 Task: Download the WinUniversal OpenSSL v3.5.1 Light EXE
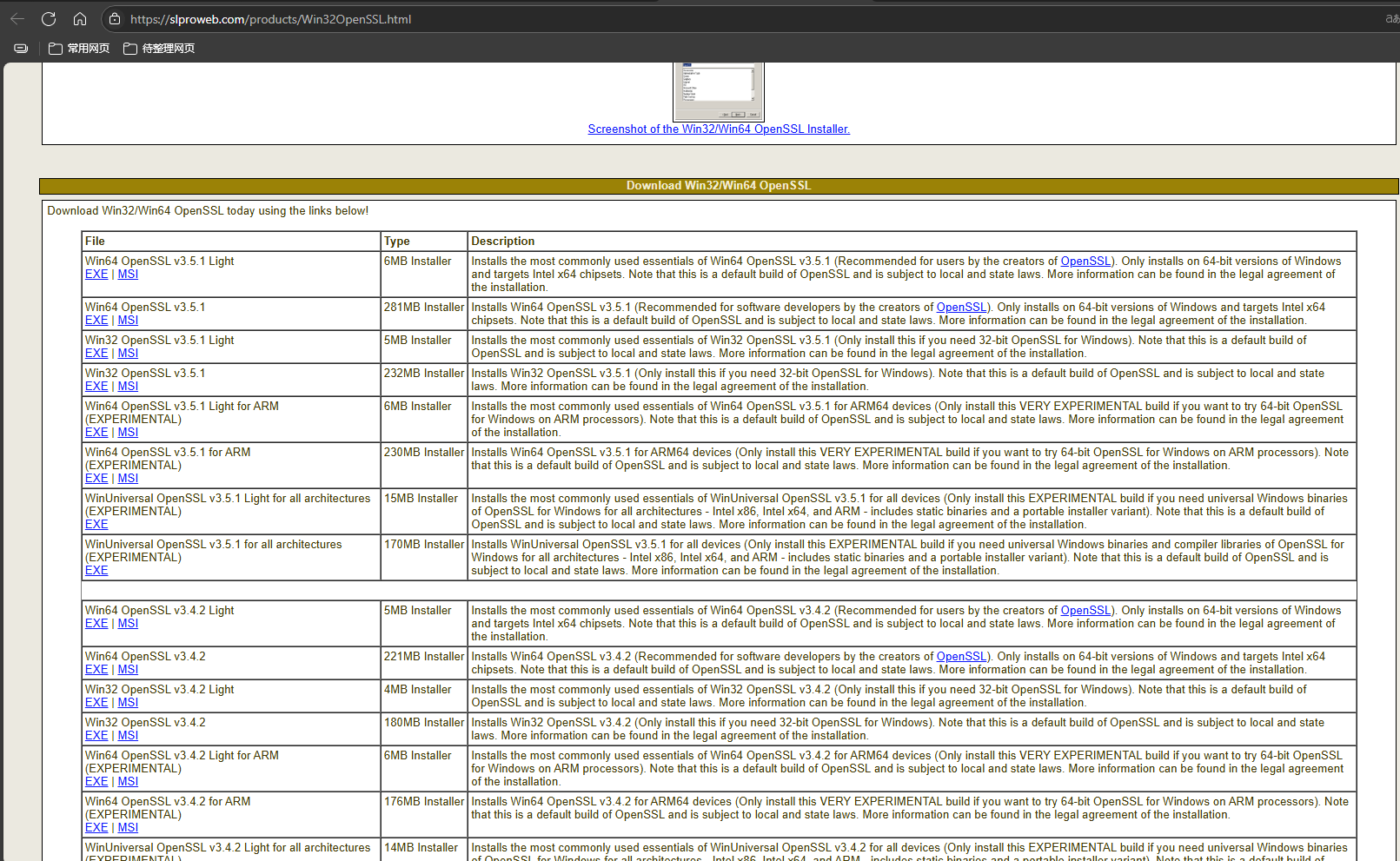pos(96,525)
